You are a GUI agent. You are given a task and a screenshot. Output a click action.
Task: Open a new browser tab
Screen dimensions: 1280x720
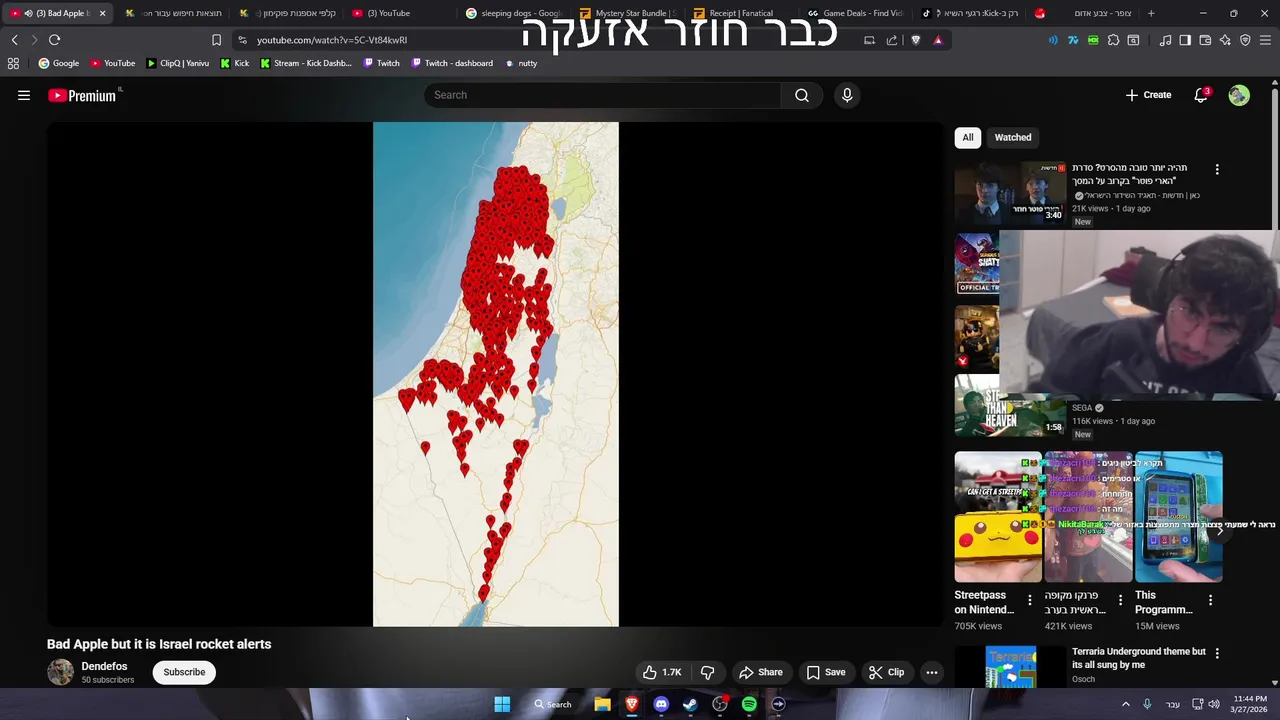[1151, 13]
